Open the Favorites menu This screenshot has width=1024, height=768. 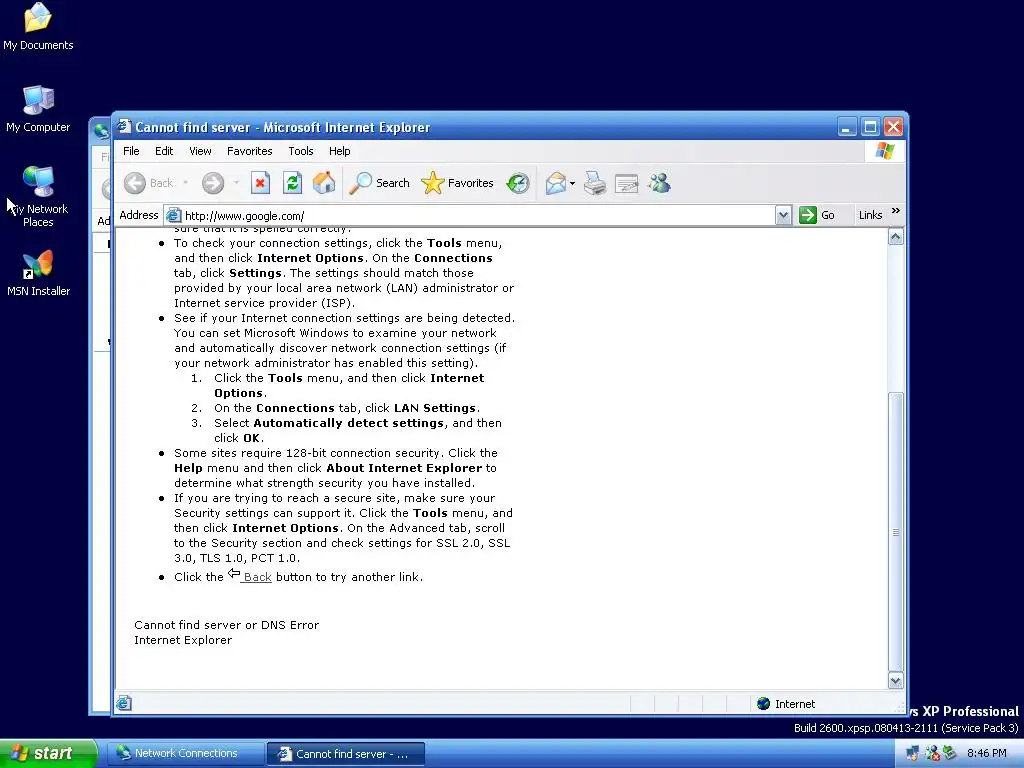tap(249, 151)
